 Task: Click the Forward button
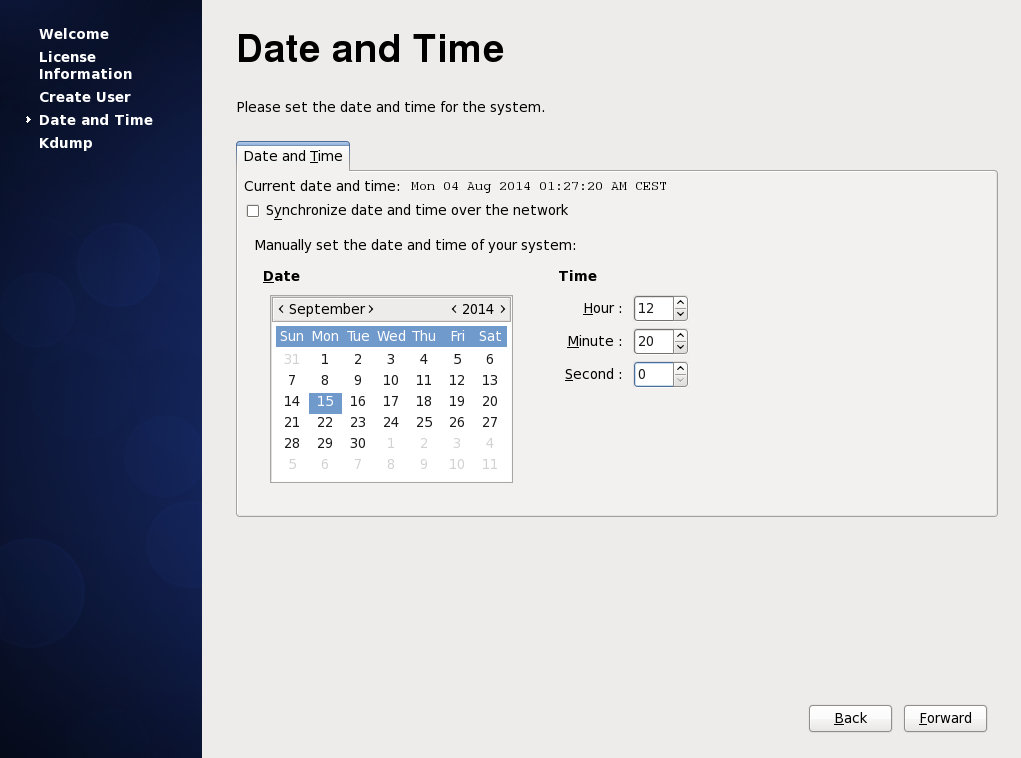944,718
